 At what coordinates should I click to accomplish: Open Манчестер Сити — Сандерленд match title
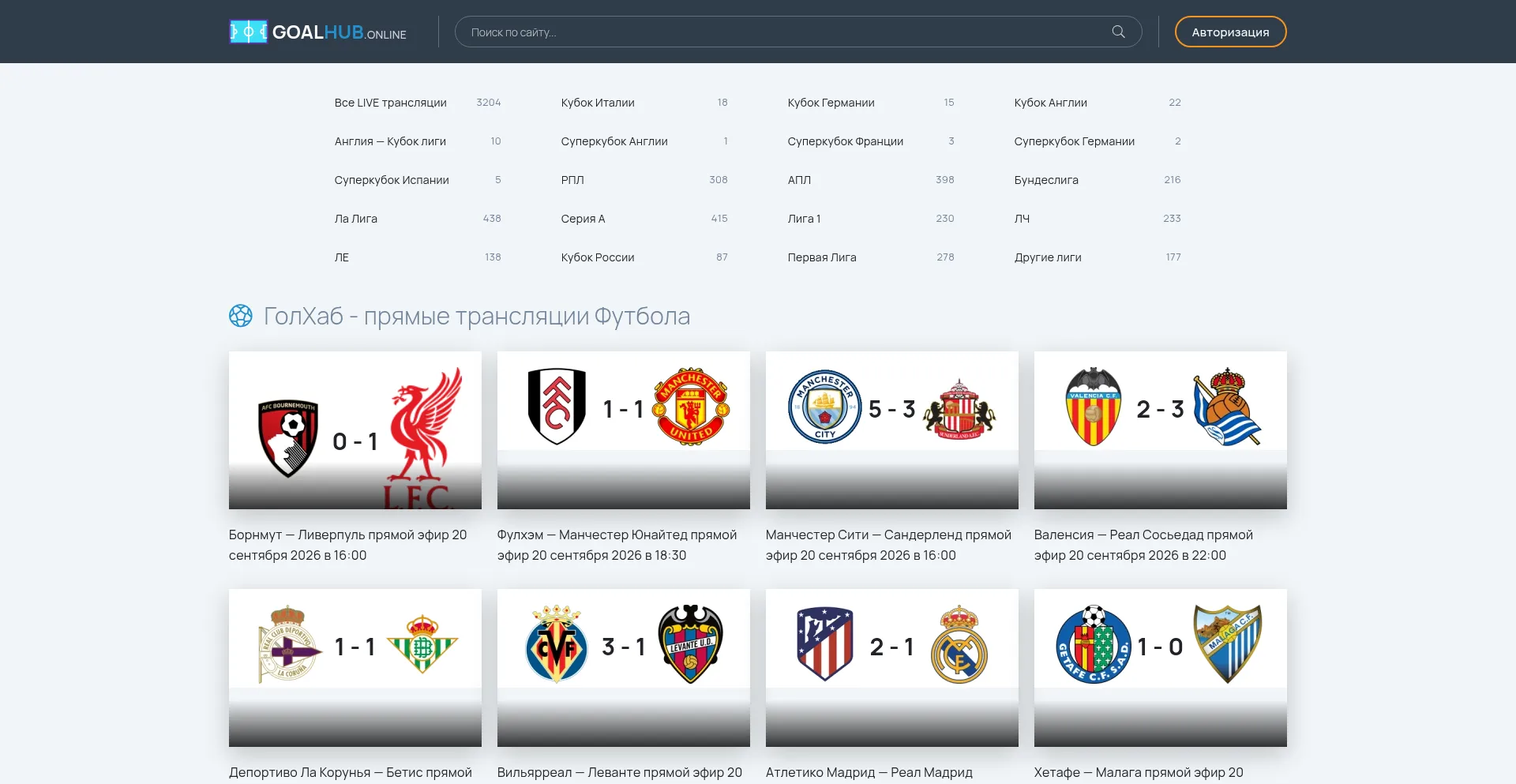pyautogui.click(x=889, y=545)
